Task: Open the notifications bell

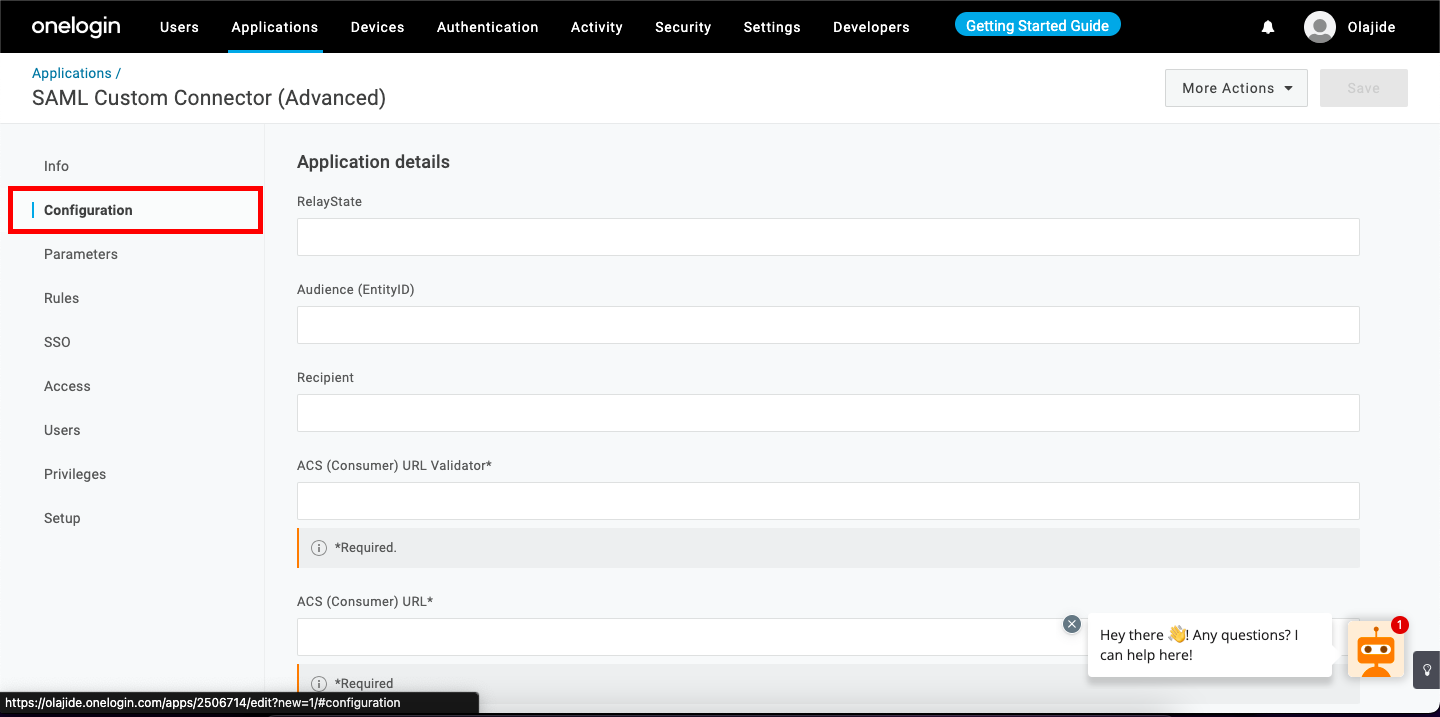Action: pos(1268,27)
